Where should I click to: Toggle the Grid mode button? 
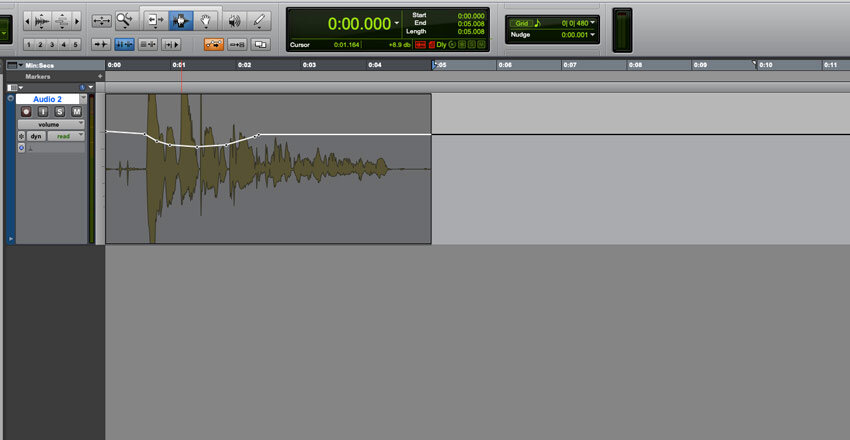tap(521, 23)
